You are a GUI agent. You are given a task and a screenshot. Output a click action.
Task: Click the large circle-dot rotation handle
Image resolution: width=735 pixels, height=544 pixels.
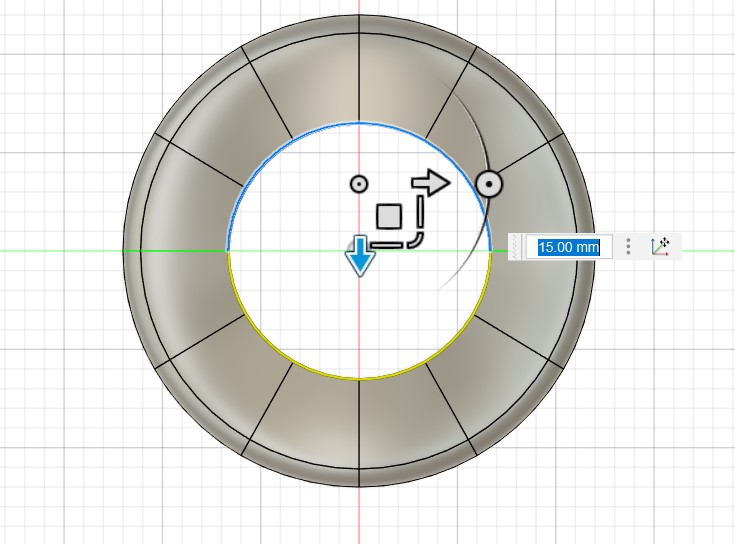point(488,184)
